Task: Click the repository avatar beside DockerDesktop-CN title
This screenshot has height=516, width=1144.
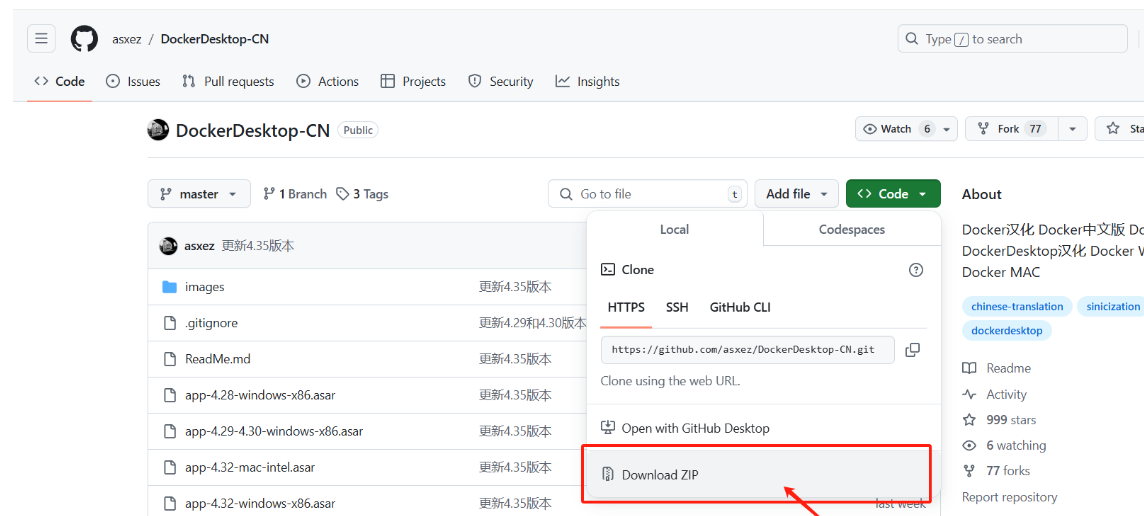Action: [158, 131]
